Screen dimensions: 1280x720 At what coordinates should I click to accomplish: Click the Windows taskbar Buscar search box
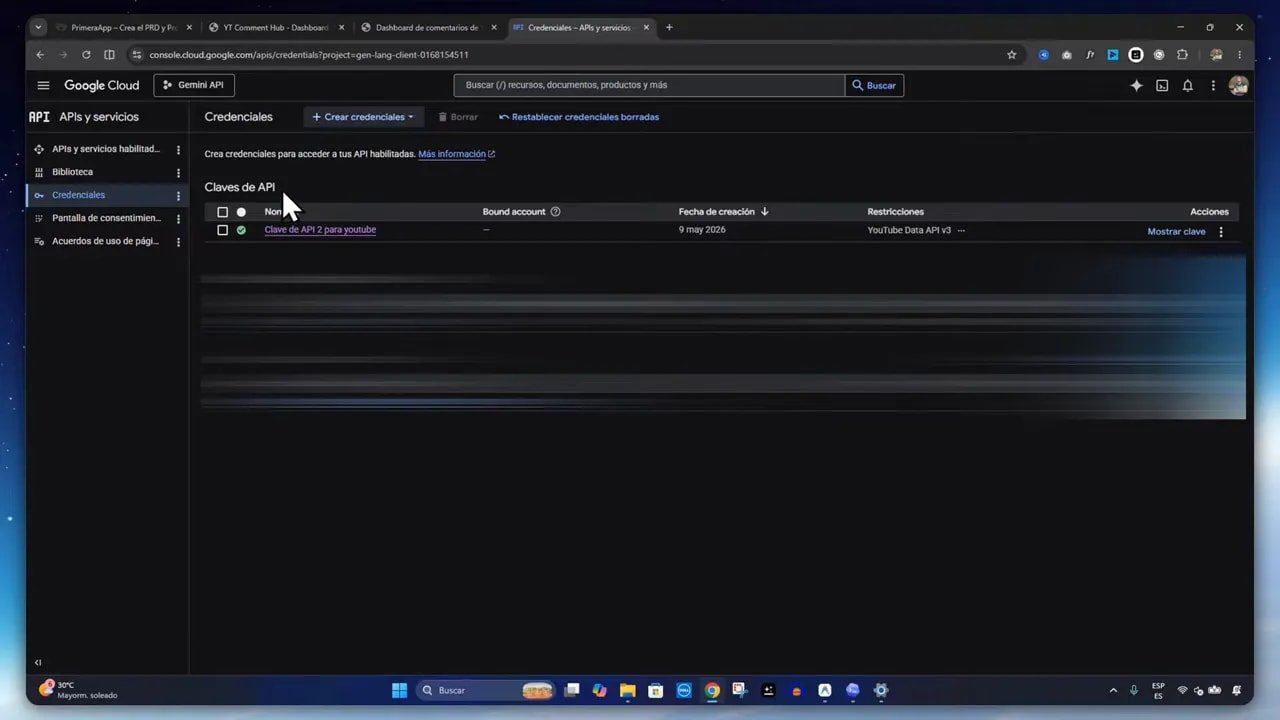[487, 690]
